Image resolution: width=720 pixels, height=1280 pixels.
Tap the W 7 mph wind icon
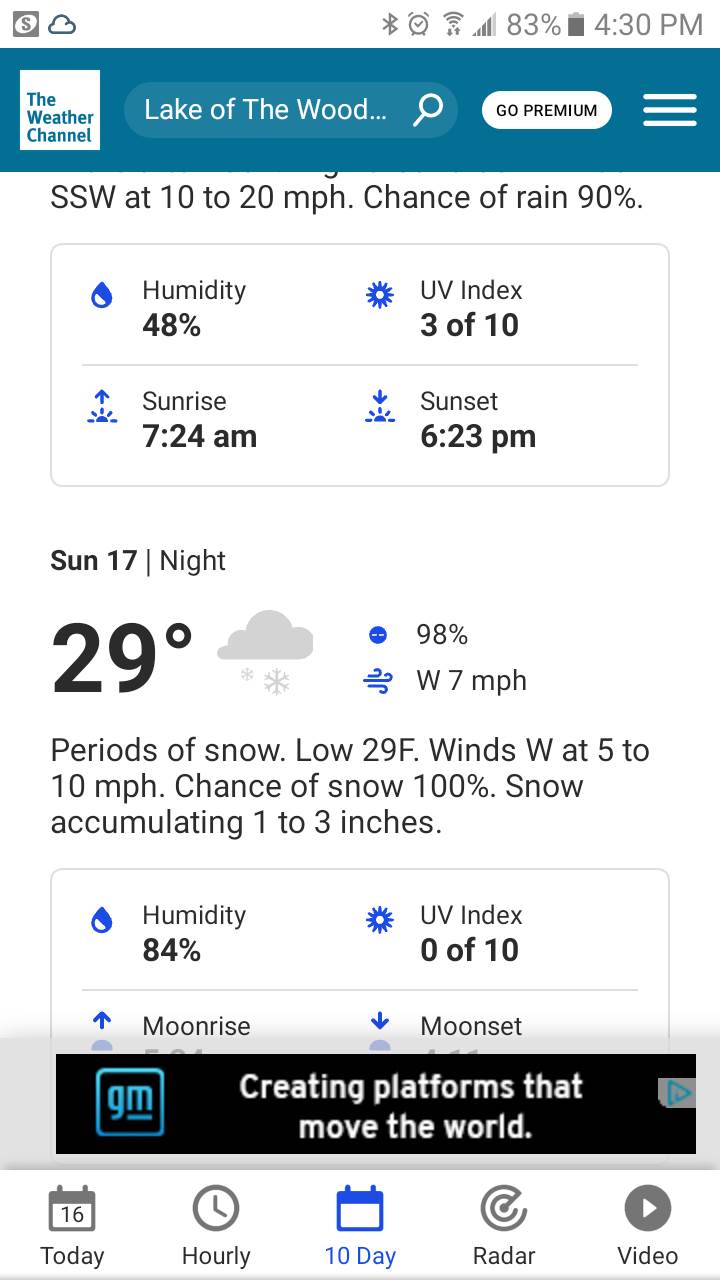coord(378,682)
